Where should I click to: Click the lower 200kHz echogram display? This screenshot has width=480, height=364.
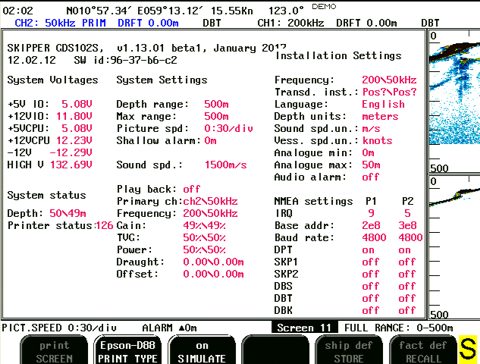point(454,247)
